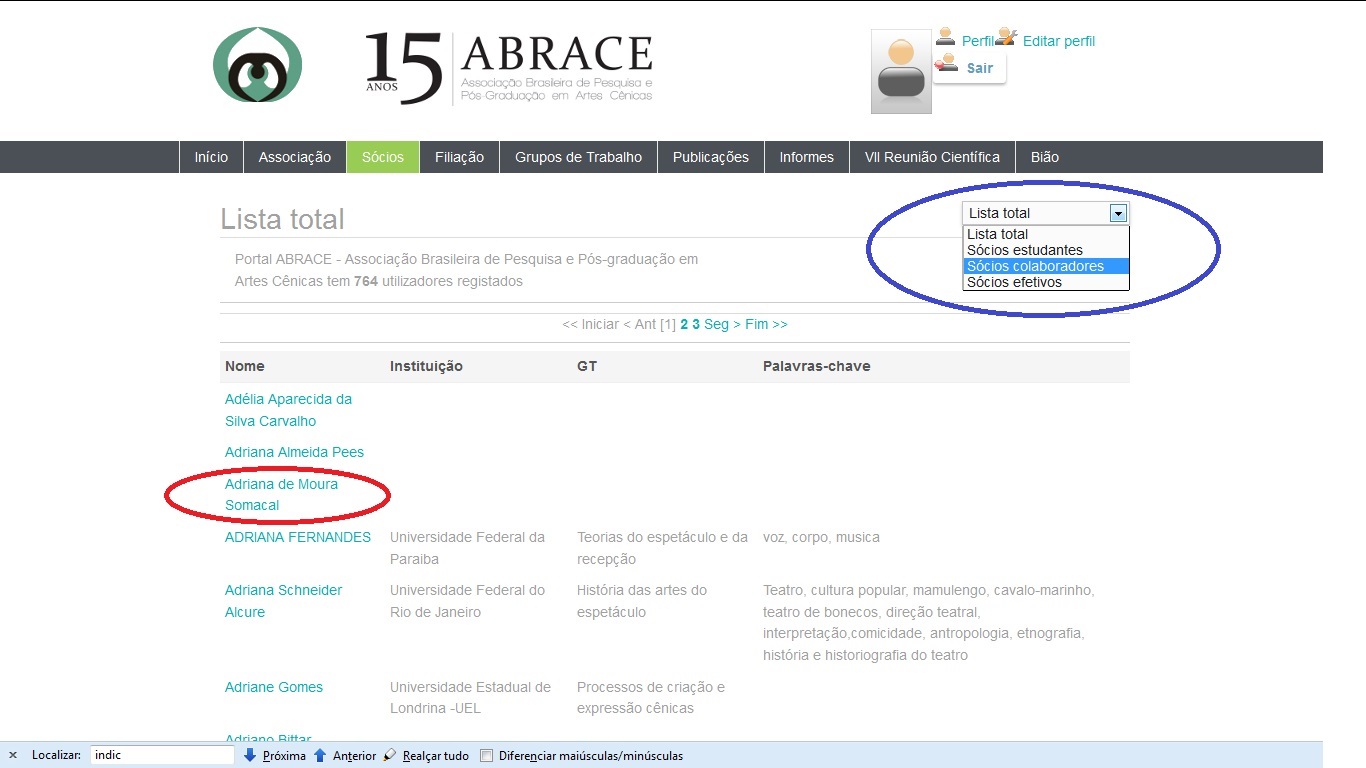
Task: Enable Diferenciar maiúsculas/minúsculas checkbox
Action: coord(487,756)
